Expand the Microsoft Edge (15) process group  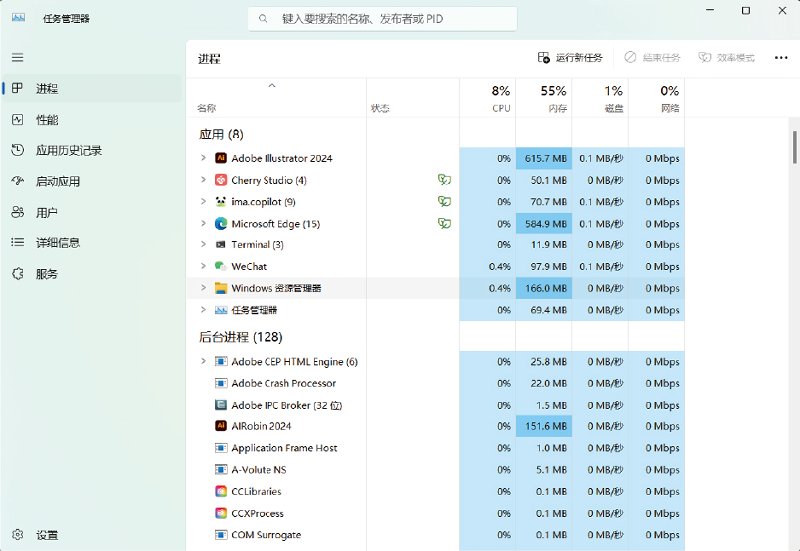pyautogui.click(x=203, y=224)
